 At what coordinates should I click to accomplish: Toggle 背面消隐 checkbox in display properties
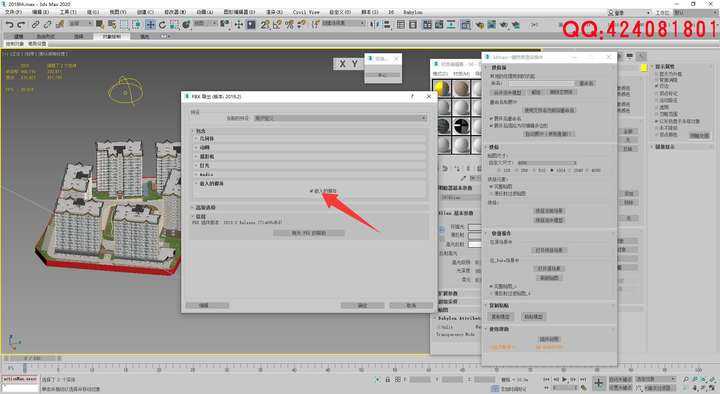tap(657, 80)
